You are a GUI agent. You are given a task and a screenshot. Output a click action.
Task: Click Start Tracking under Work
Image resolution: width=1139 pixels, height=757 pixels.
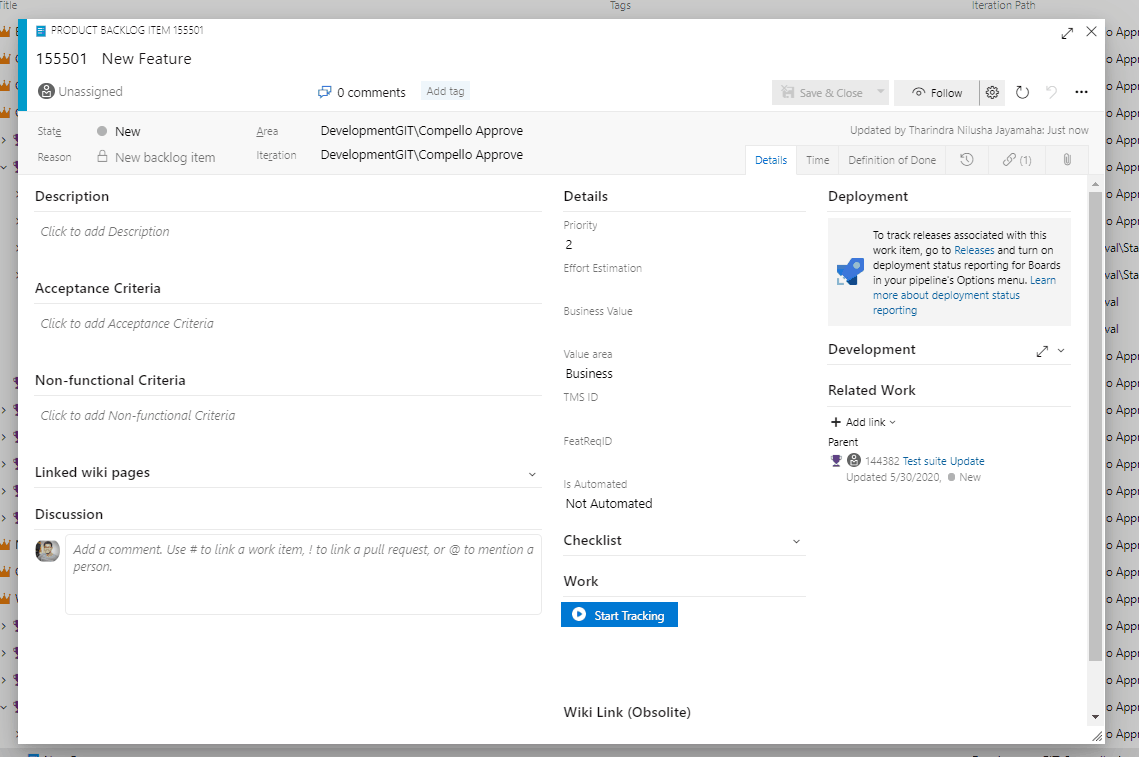(619, 615)
